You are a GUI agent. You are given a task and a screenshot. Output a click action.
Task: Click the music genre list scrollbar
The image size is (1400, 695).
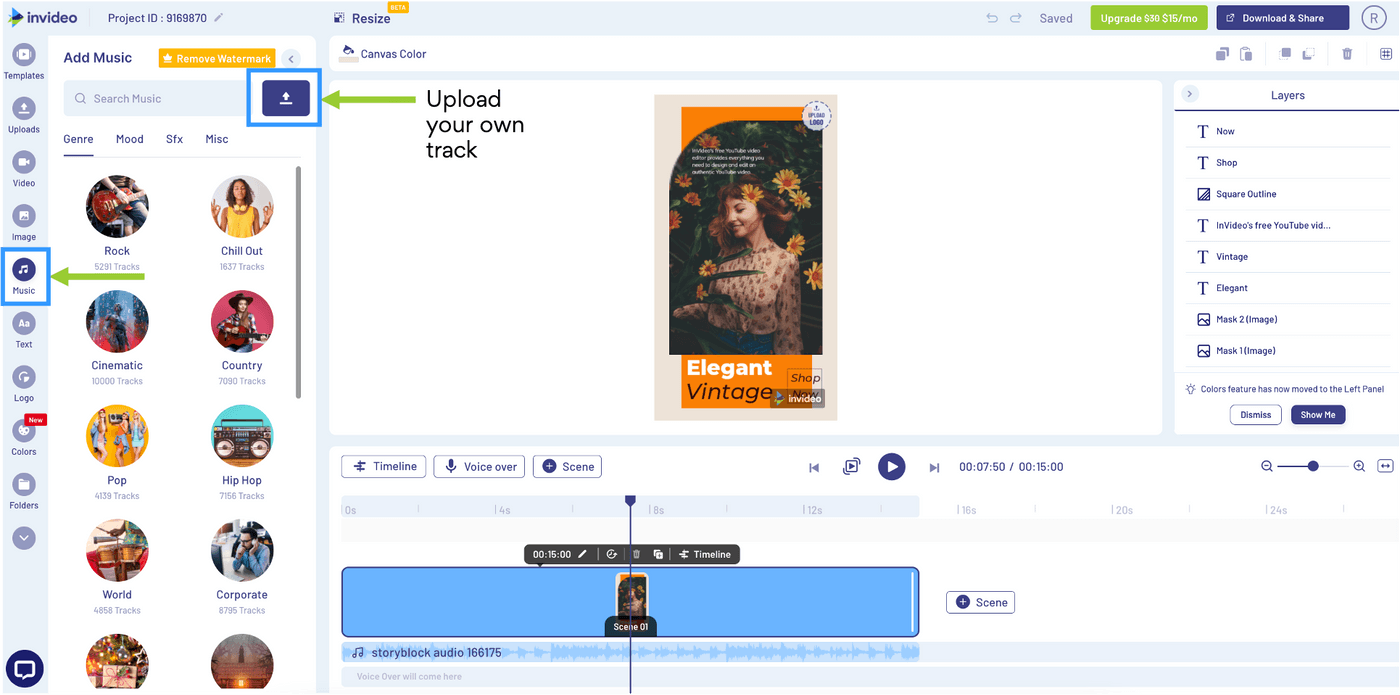tap(298, 283)
